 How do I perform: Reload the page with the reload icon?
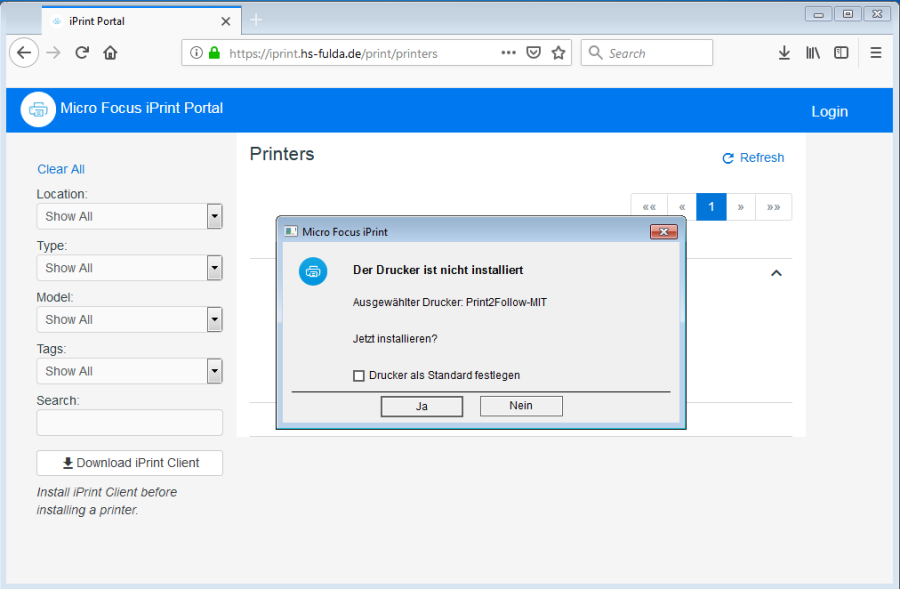(x=81, y=52)
